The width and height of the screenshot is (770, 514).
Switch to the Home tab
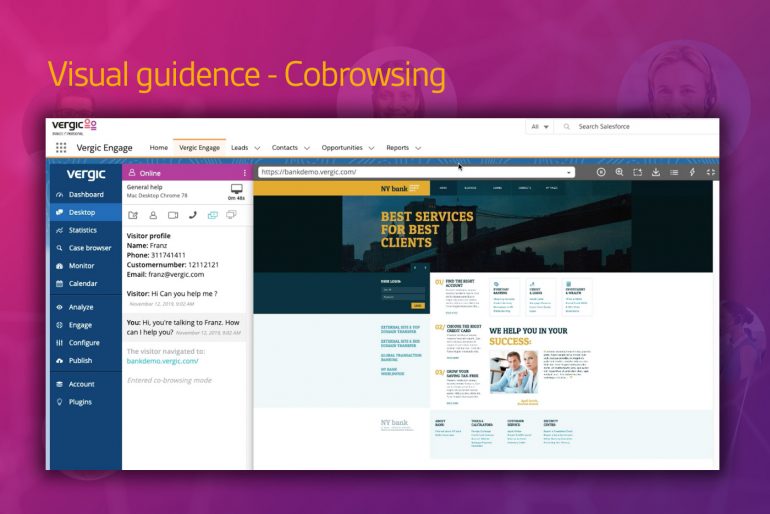(159, 147)
